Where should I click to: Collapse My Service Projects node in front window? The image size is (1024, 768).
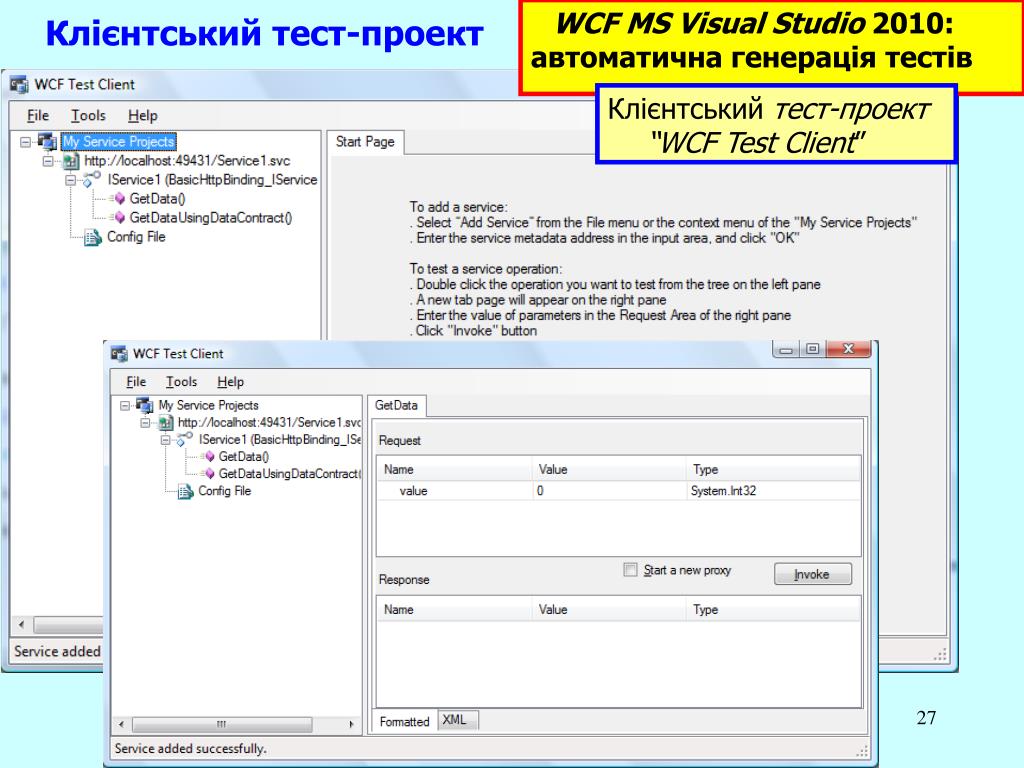(125, 406)
